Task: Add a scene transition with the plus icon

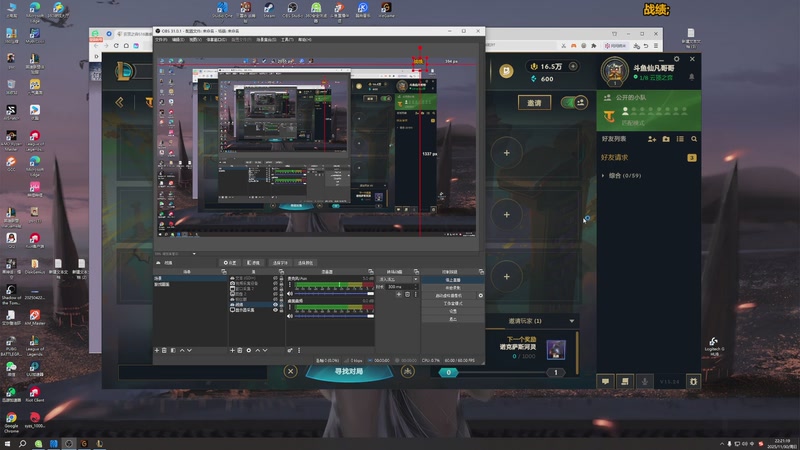Action: [398, 294]
